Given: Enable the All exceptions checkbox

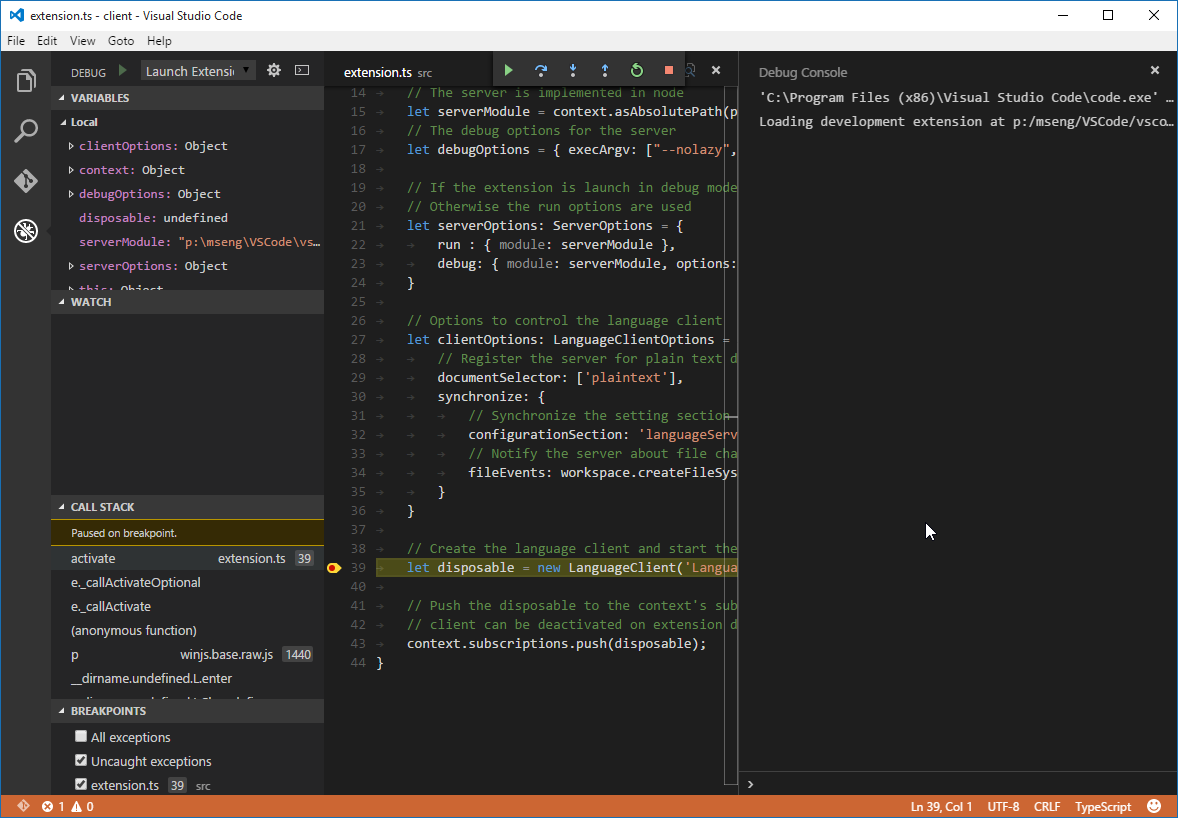Looking at the screenshot, I should (x=81, y=737).
